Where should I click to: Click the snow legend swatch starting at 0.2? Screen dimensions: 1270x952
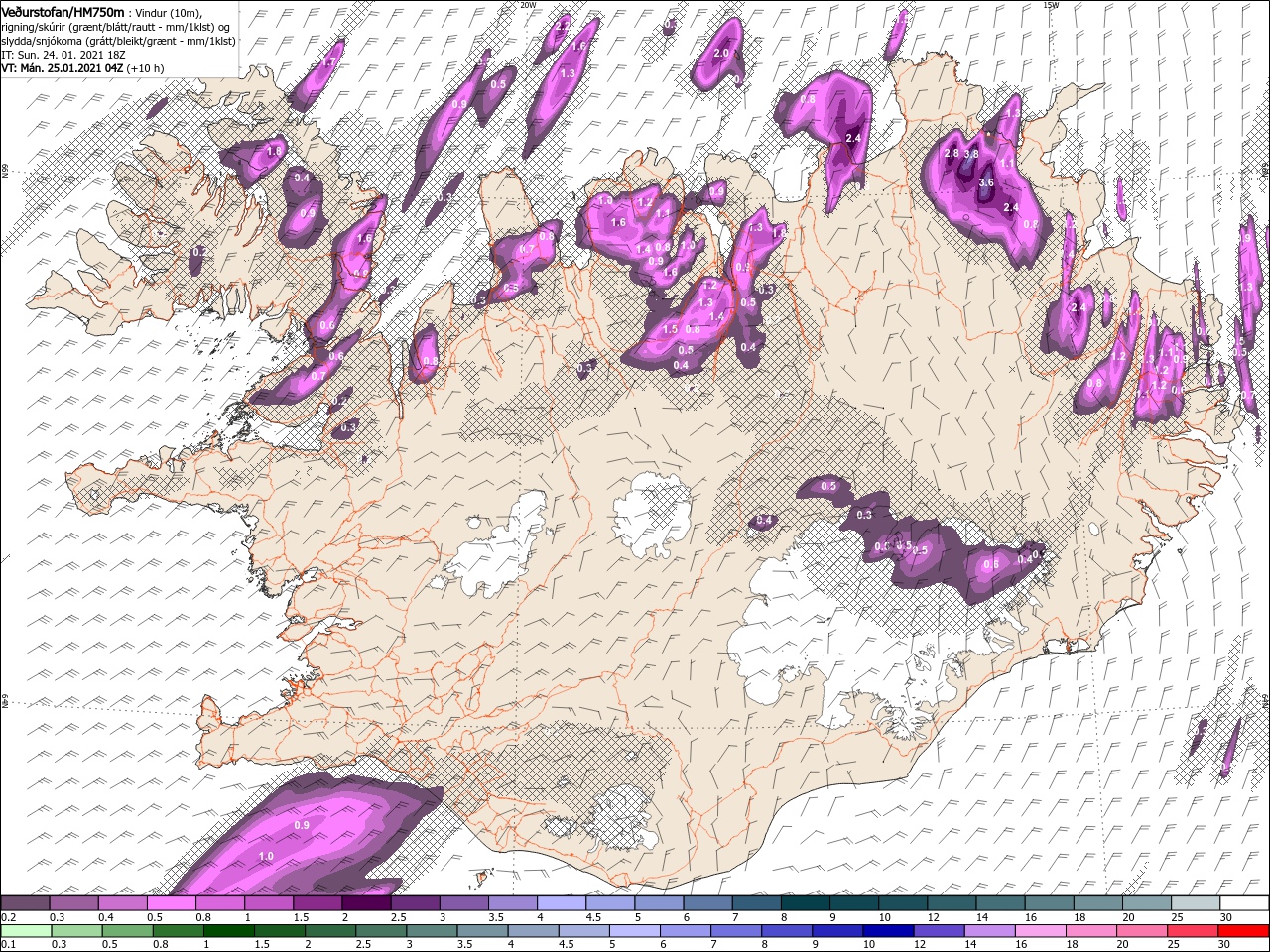click(x=25, y=902)
